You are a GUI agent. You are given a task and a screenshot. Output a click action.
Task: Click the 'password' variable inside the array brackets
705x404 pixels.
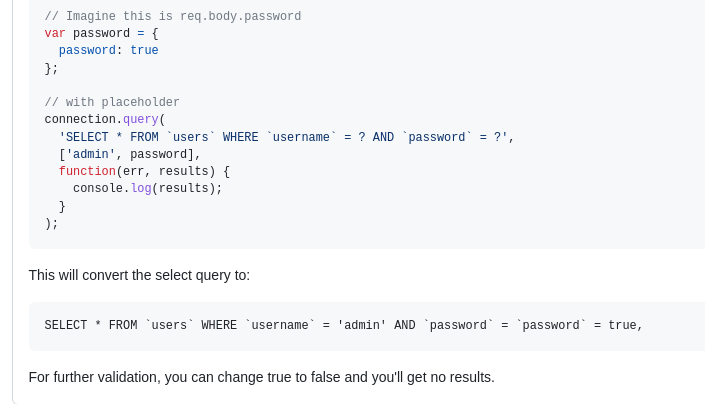pyautogui.click(x=158, y=154)
